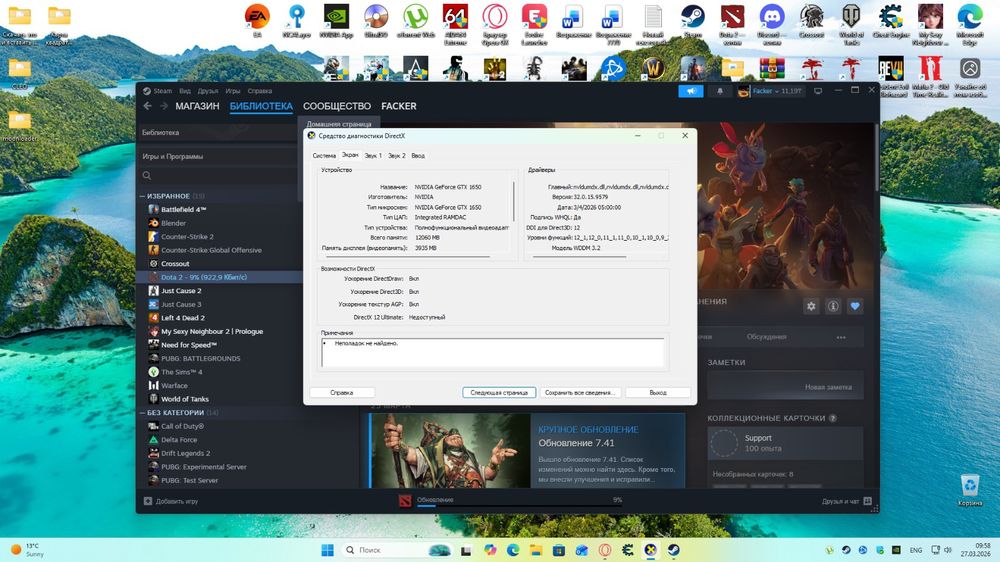This screenshot has width=1000, height=562.
Task: Collapse the ИЗБРАННОЕ category in Steam library
Action: click(142, 196)
